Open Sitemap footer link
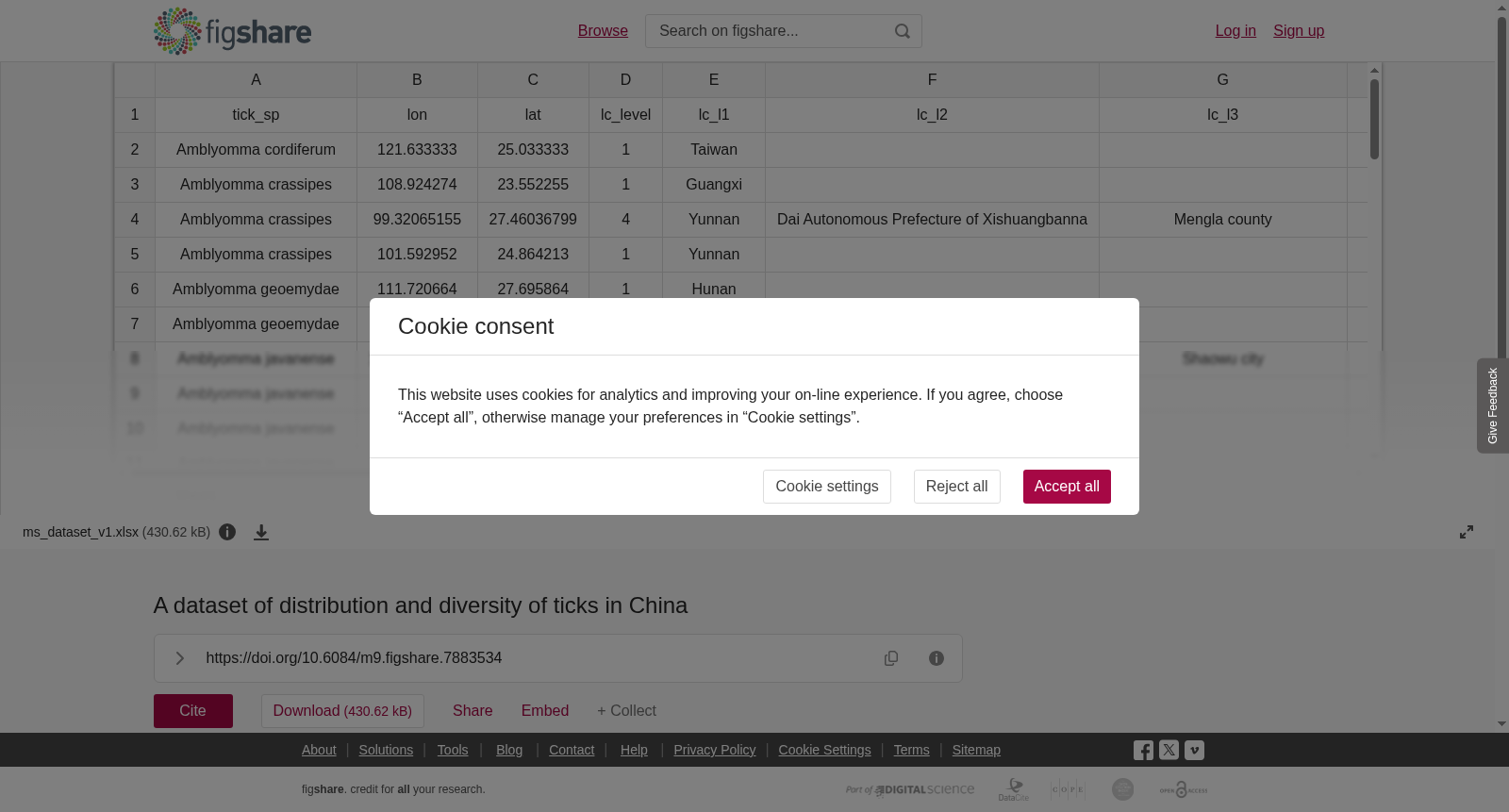1509x812 pixels. 976,750
